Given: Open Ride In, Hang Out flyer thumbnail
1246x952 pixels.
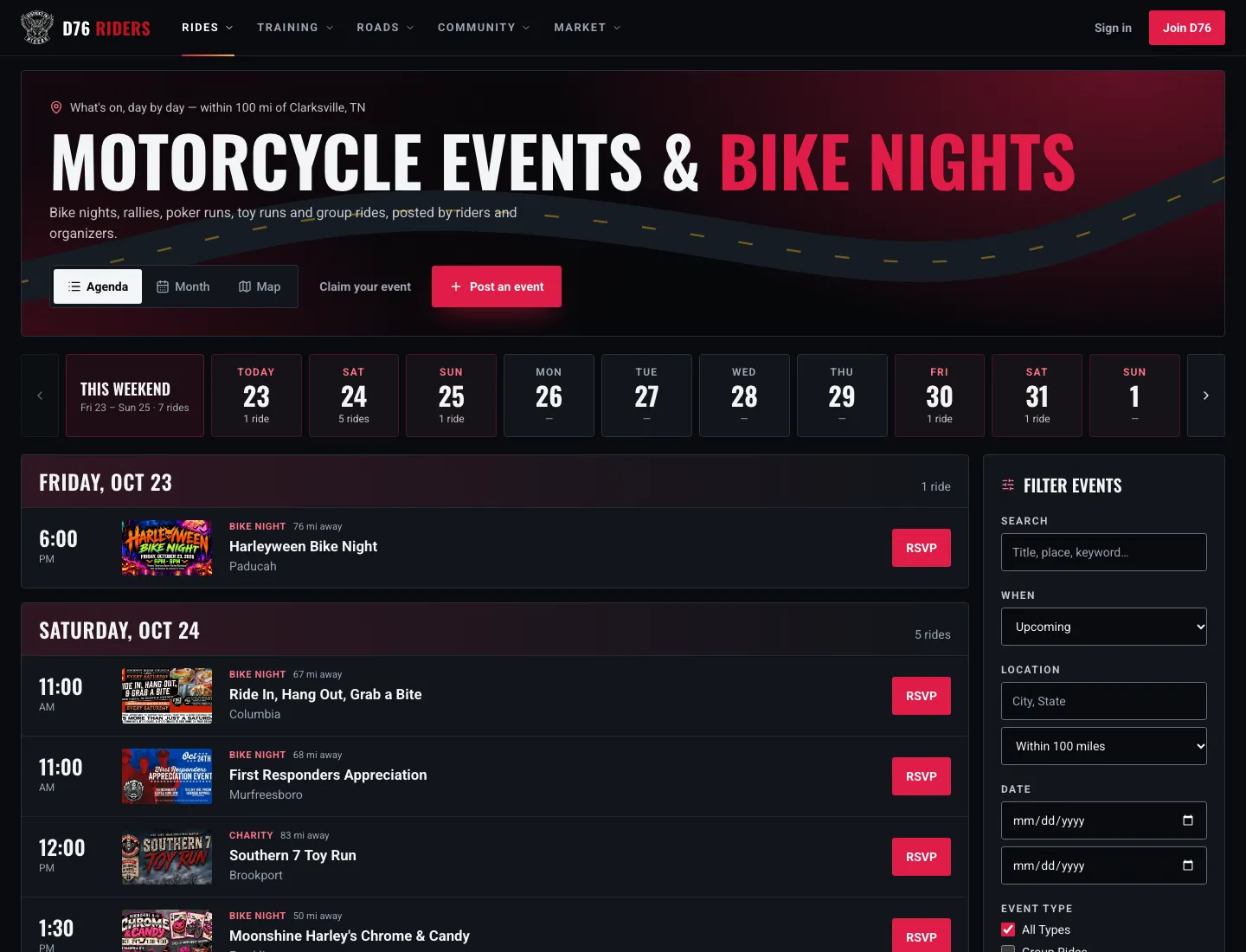Looking at the screenshot, I should (x=167, y=696).
